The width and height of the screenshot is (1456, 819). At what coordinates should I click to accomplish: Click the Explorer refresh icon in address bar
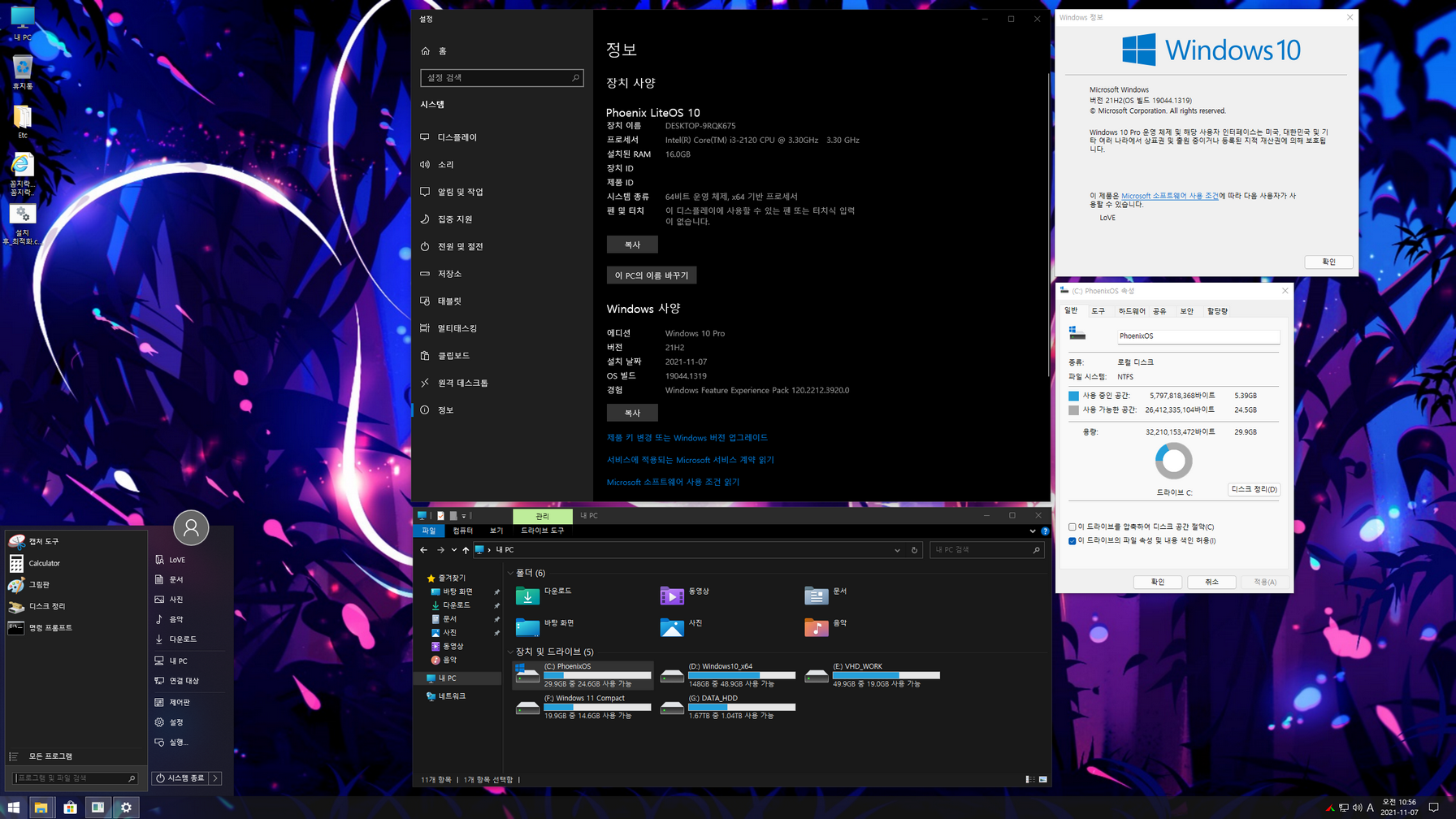point(914,550)
